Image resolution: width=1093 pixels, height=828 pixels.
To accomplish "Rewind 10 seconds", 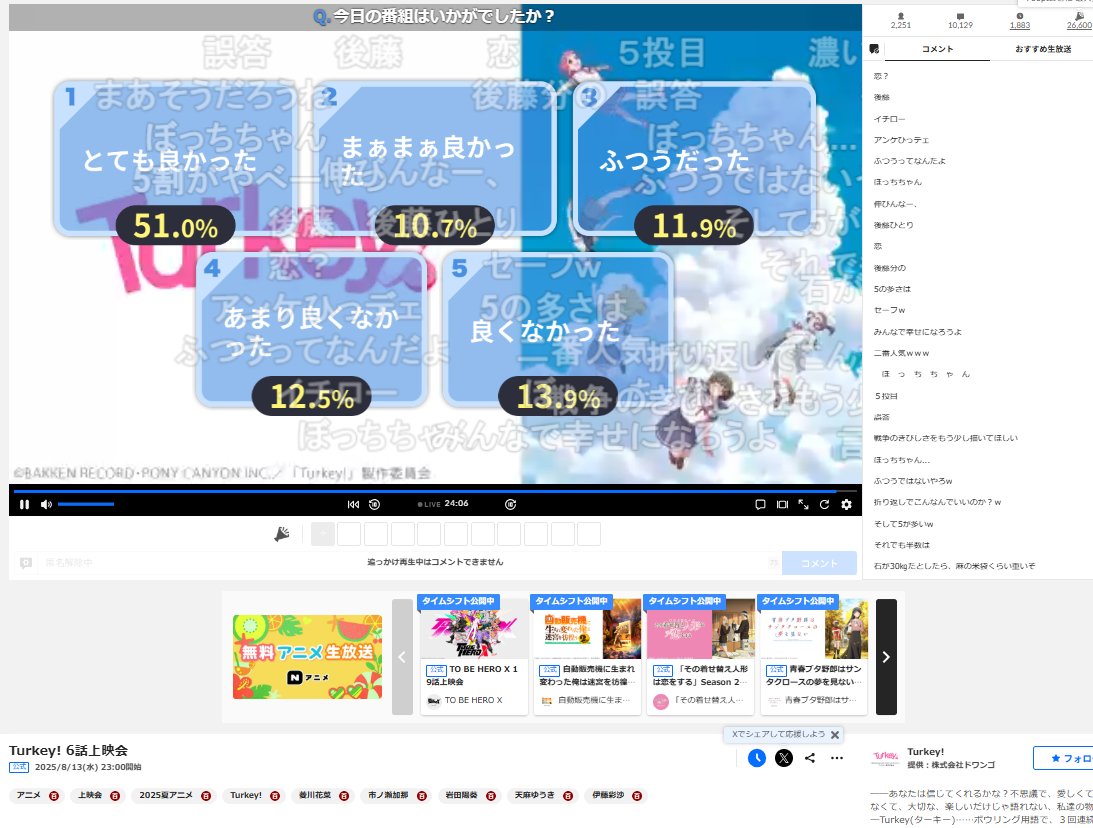I will click(x=374, y=505).
